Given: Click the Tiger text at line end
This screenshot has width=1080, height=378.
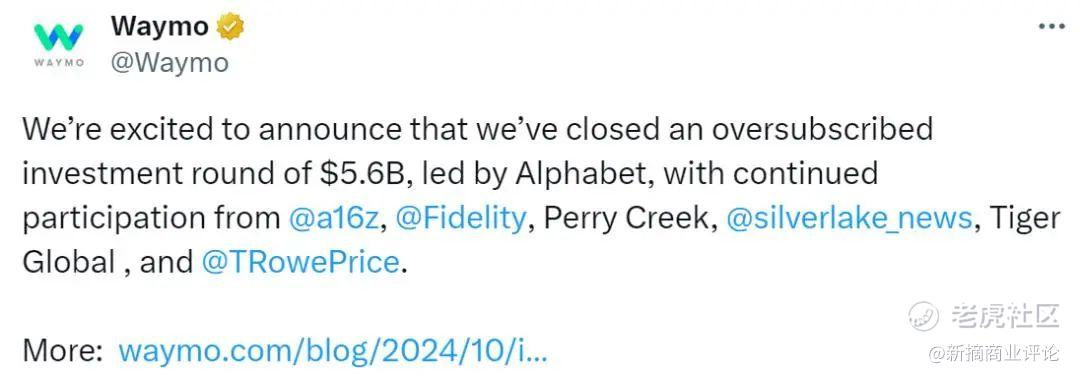Looking at the screenshot, I should [1024, 219].
